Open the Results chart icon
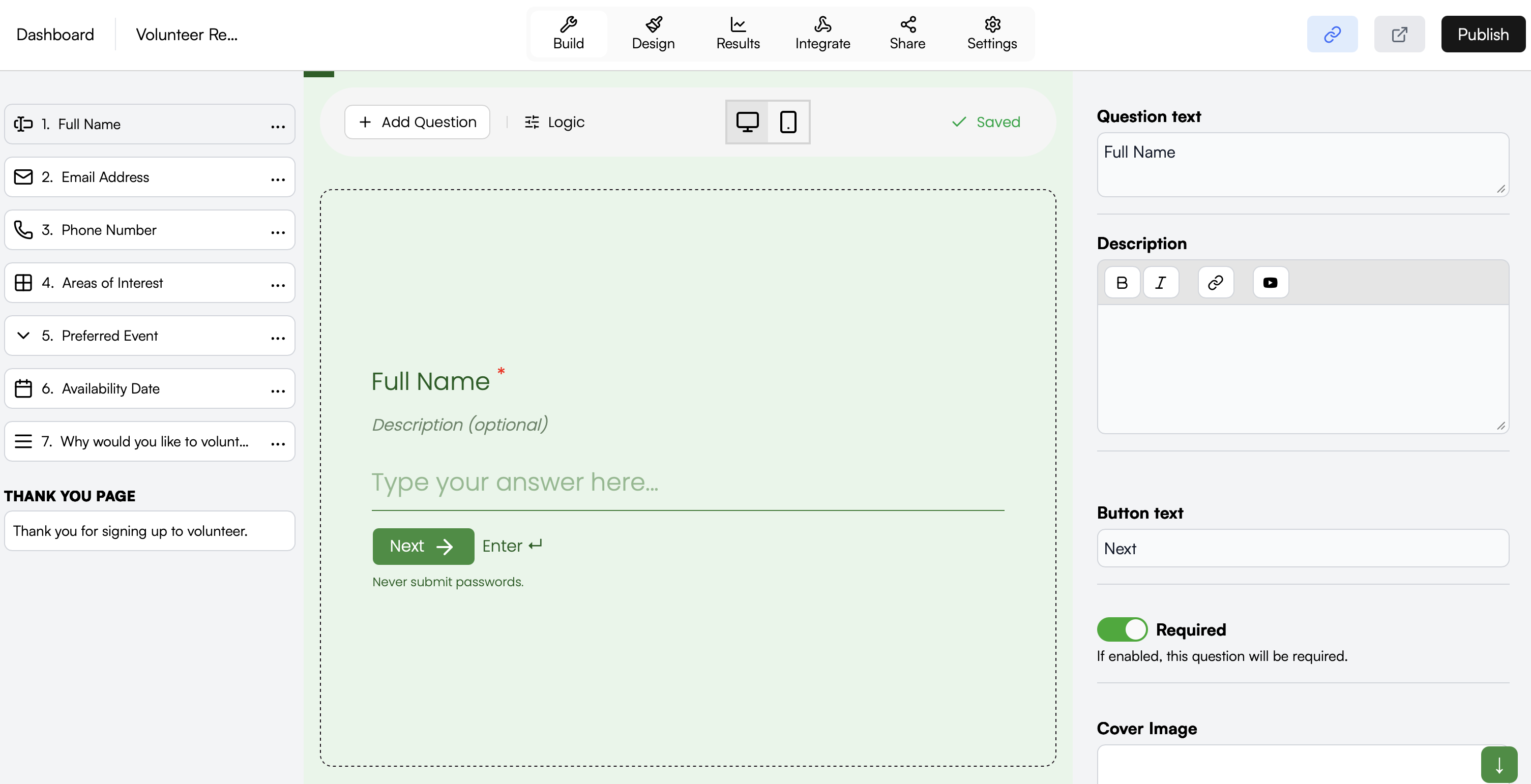1531x784 pixels. pyautogui.click(x=738, y=25)
